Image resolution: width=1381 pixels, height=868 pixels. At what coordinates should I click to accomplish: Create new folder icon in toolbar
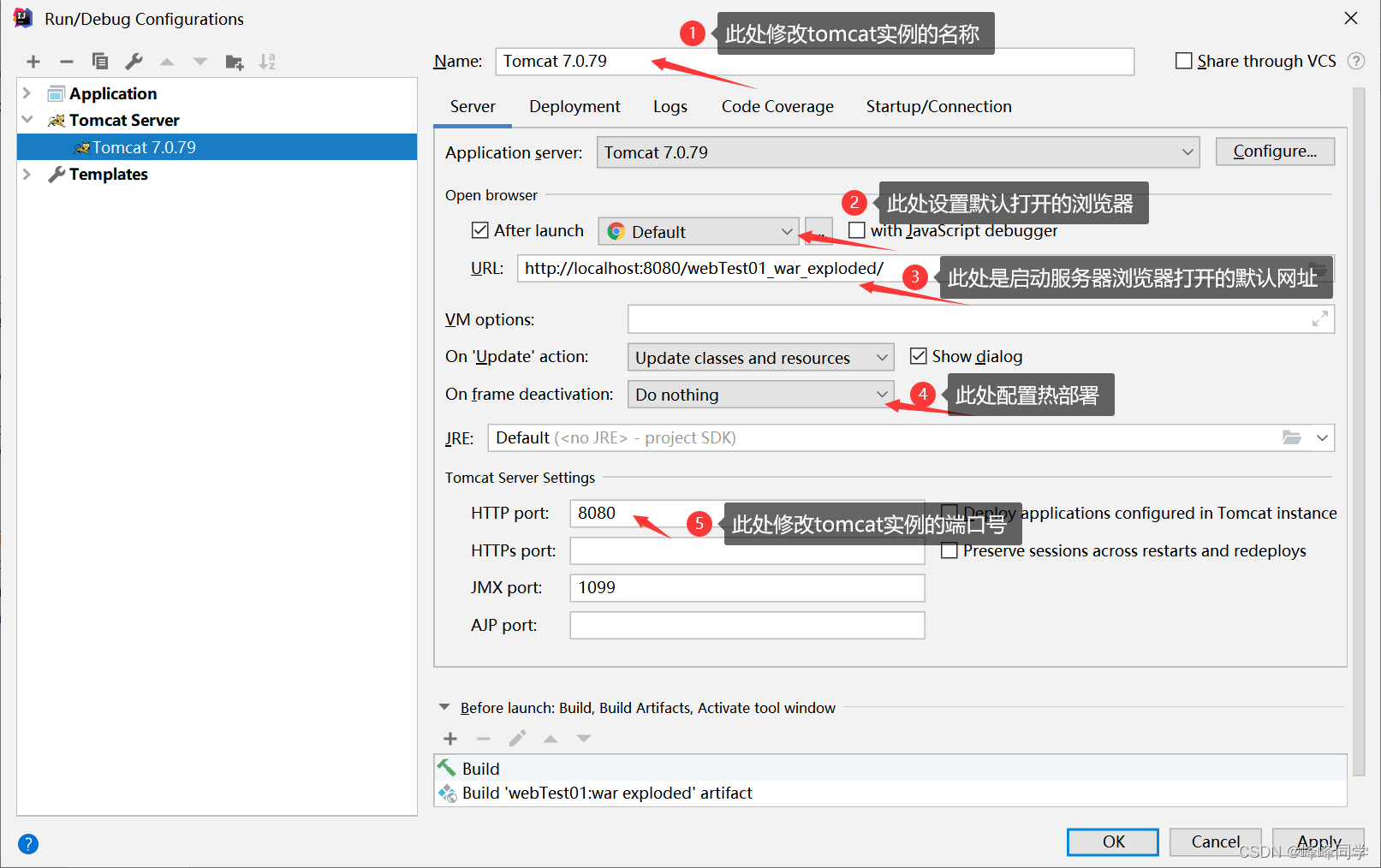(x=235, y=62)
